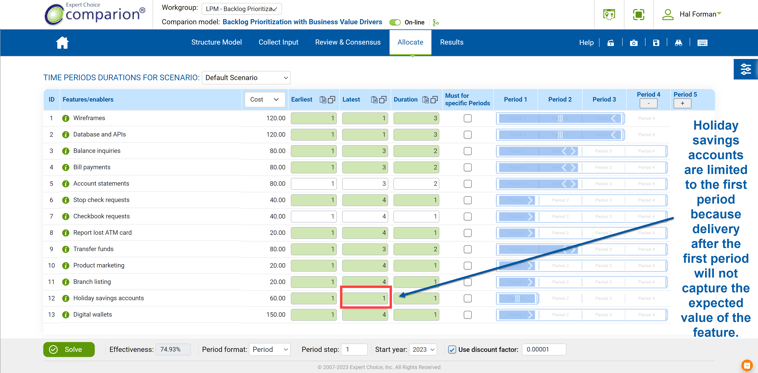Viewport: 758px width, 373px height.
Task: Open search with the binoculars icon
Action: coord(678,43)
